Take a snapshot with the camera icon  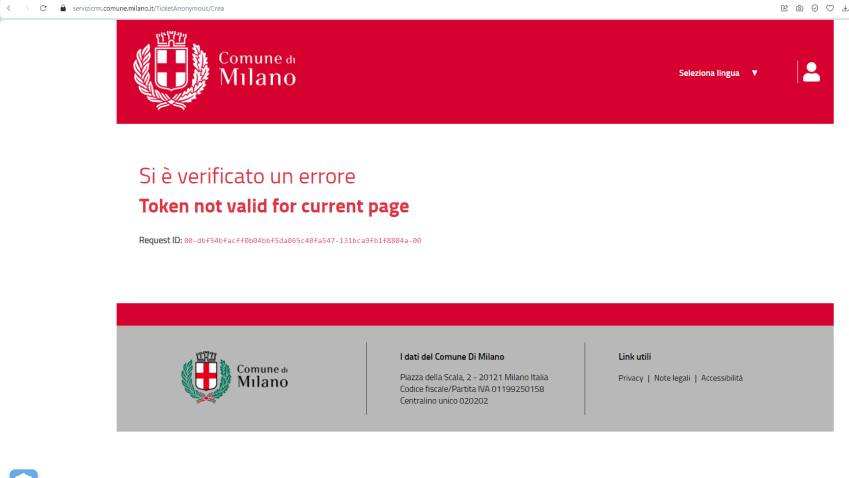(x=799, y=8)
